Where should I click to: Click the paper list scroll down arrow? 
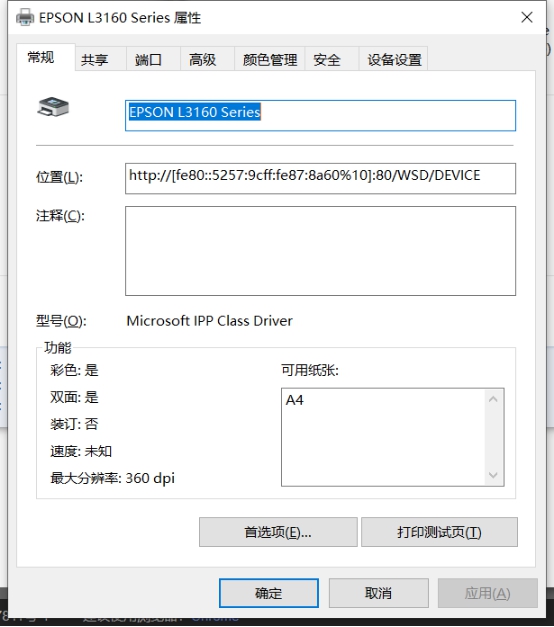point(493,475)
